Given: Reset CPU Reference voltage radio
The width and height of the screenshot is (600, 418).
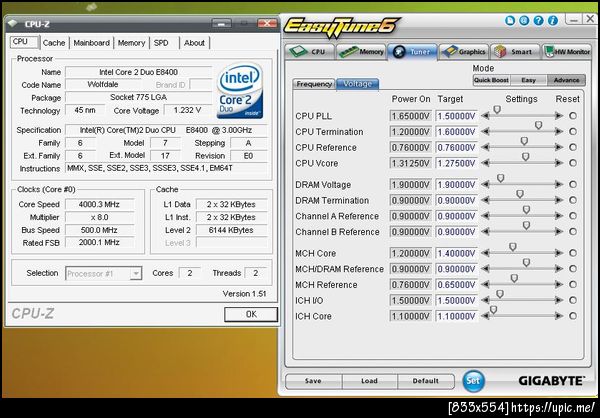Looking at the screenshot, I should [x=573, y=147].
